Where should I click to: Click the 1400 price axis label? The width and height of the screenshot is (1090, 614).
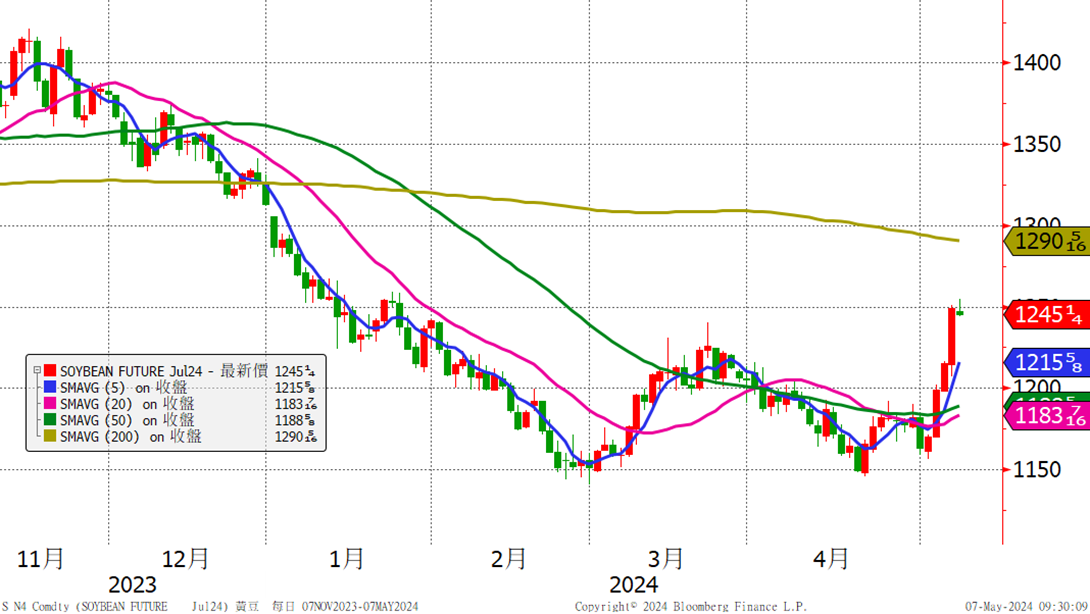click(1037, 63)
